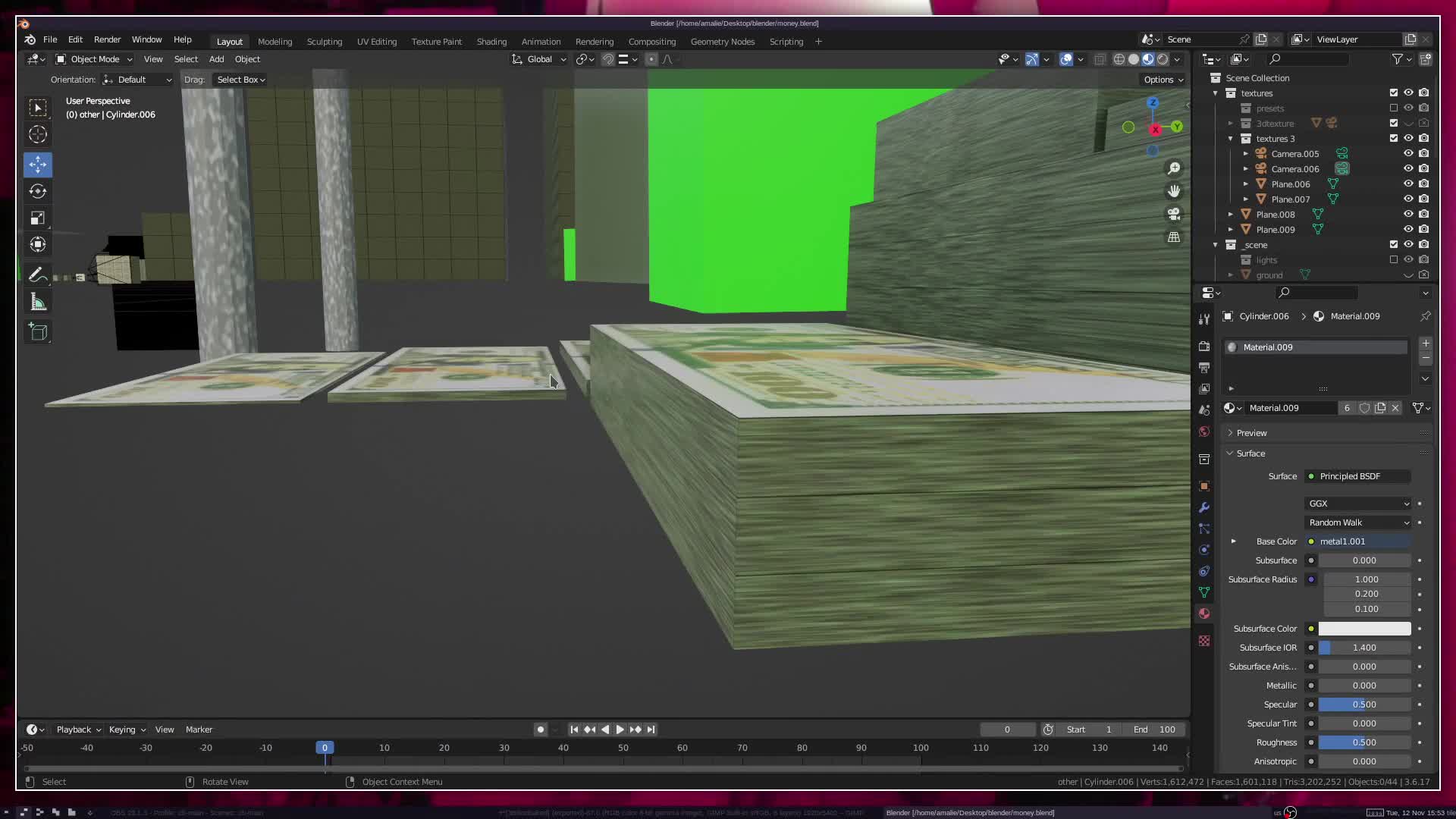This screenshot has height=819, width=1456.
Task: Toggle camera view in viewport
Action: click(x=1174, y=214)
